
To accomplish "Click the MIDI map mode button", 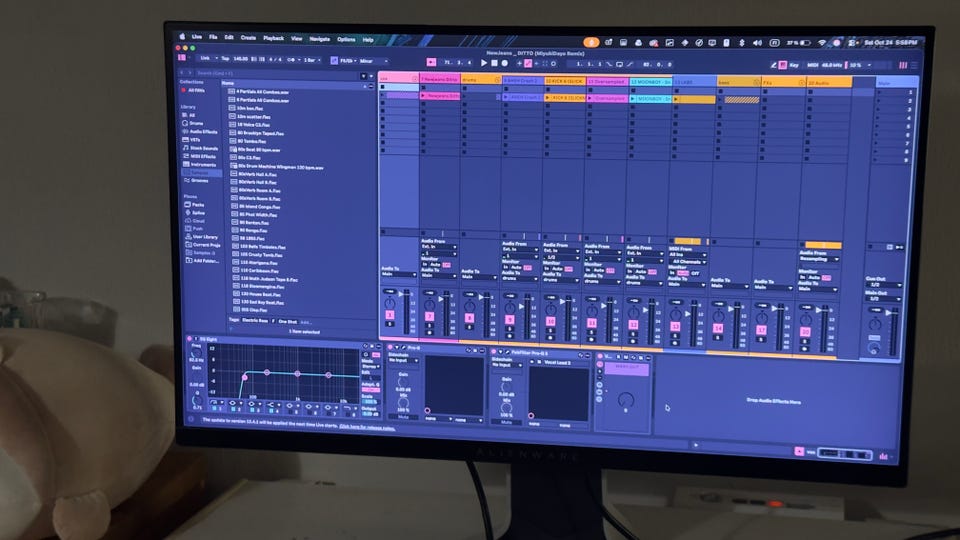I will [812, 65].
